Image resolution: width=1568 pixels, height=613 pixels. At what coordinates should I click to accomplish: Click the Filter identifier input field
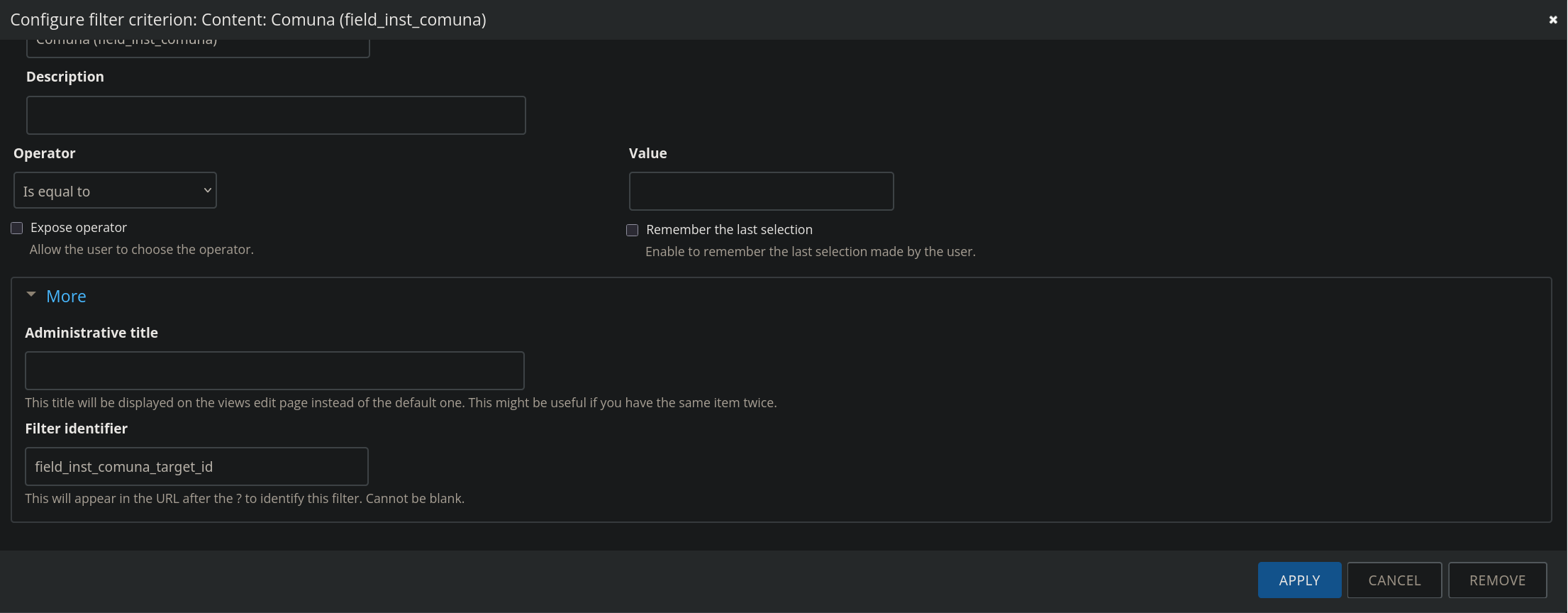tap(196, 467)
